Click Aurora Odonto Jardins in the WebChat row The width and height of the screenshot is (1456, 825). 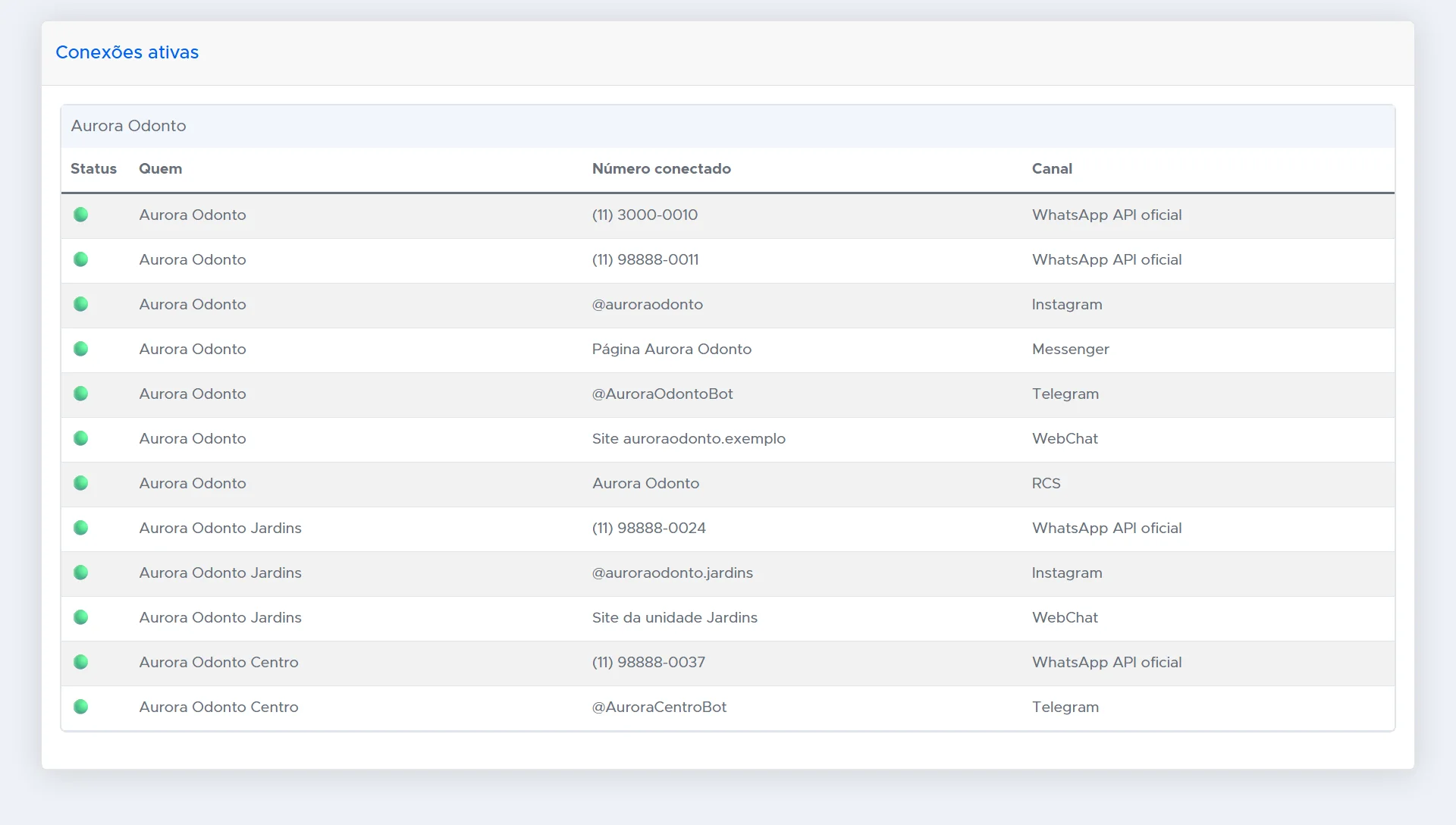pyautogui.click(x=220, y=617)
